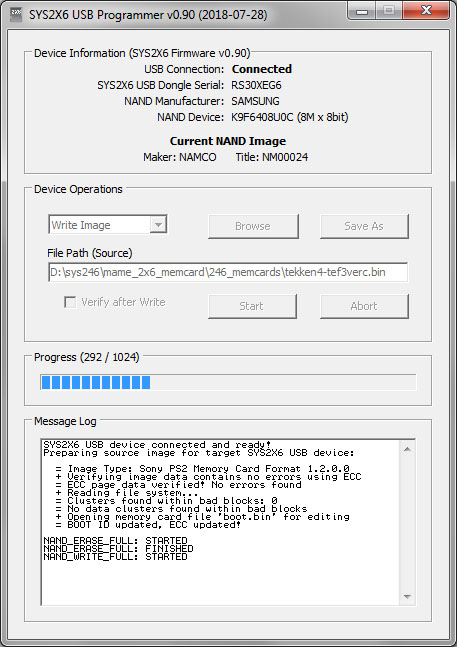
Task: Open the Write Image dropdown arrow
Action: (158, 225)
